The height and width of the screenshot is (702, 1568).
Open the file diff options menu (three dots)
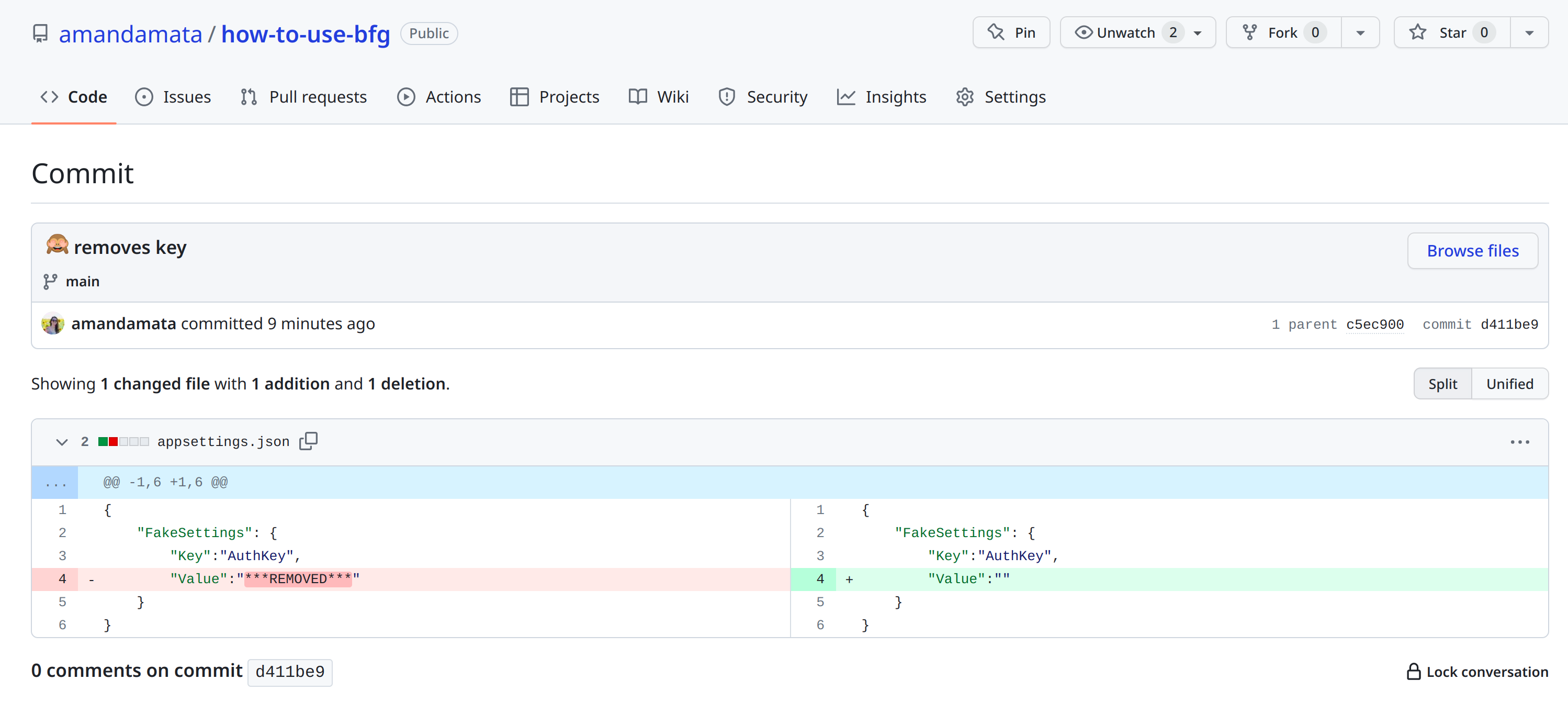pyautogui.click(x=1519, y=442)
